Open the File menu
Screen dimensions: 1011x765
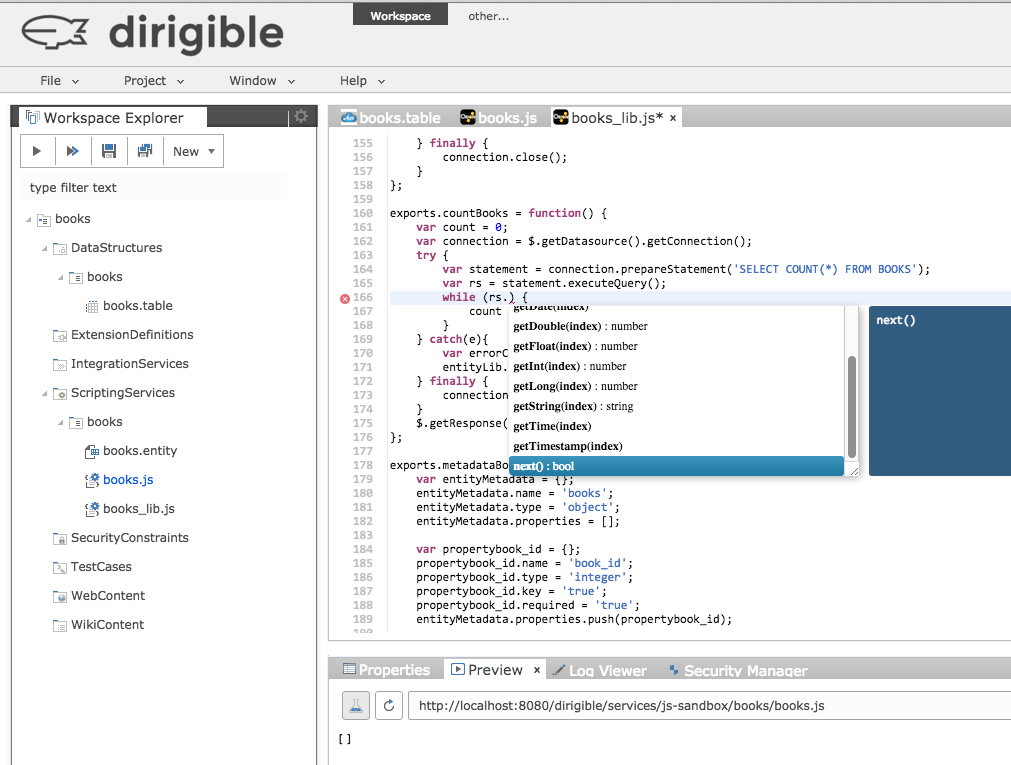(59, 81)
